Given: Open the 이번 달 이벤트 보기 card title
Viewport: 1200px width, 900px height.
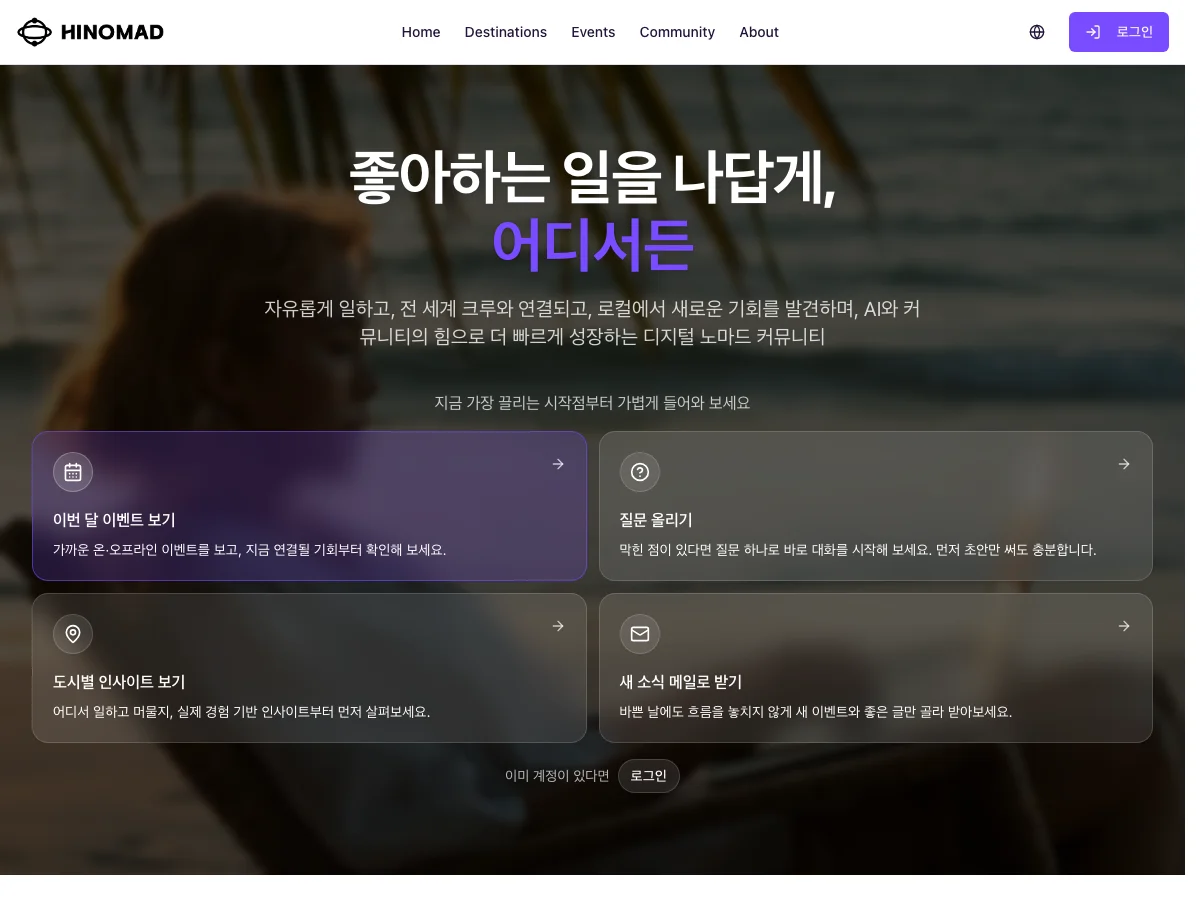Looking at the screenshot, I should tap(114, 520).
